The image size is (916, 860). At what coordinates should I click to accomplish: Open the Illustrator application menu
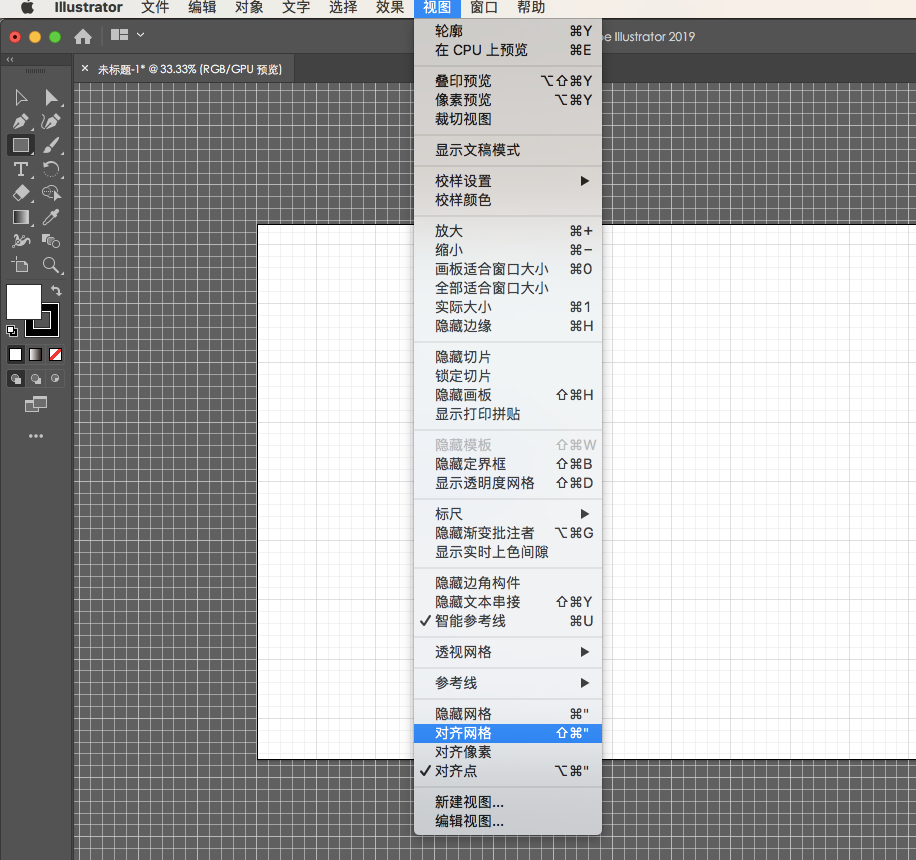coord(88,8)
